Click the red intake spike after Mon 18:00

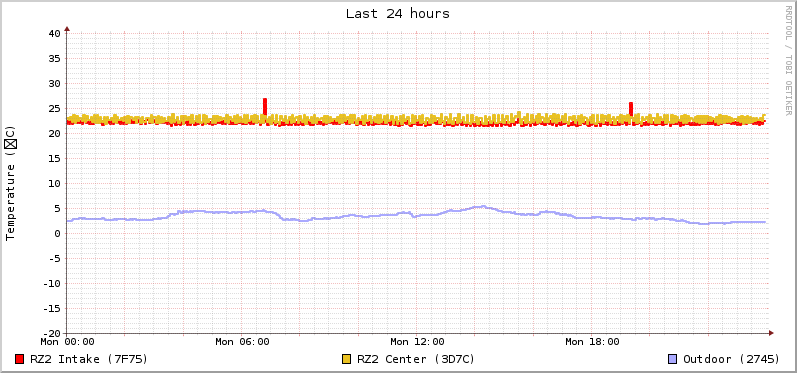click(x=631, y=108)
